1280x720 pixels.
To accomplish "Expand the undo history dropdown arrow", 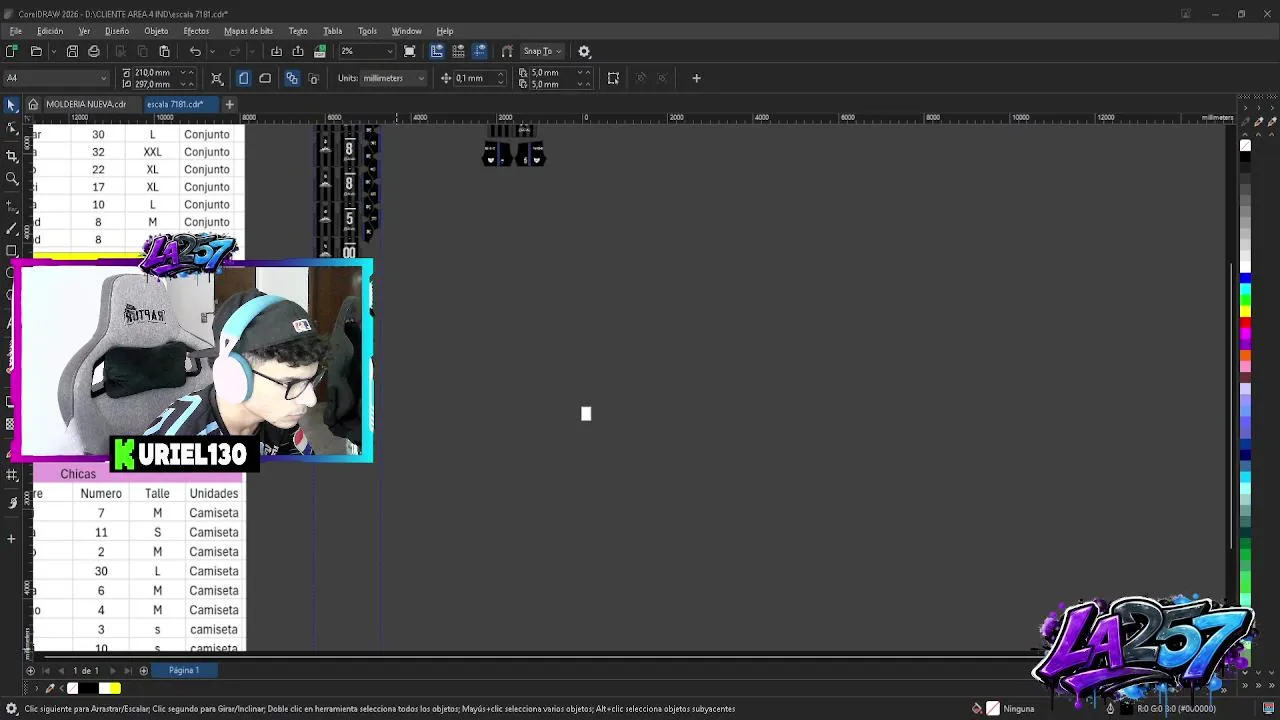I will [211, 51].
